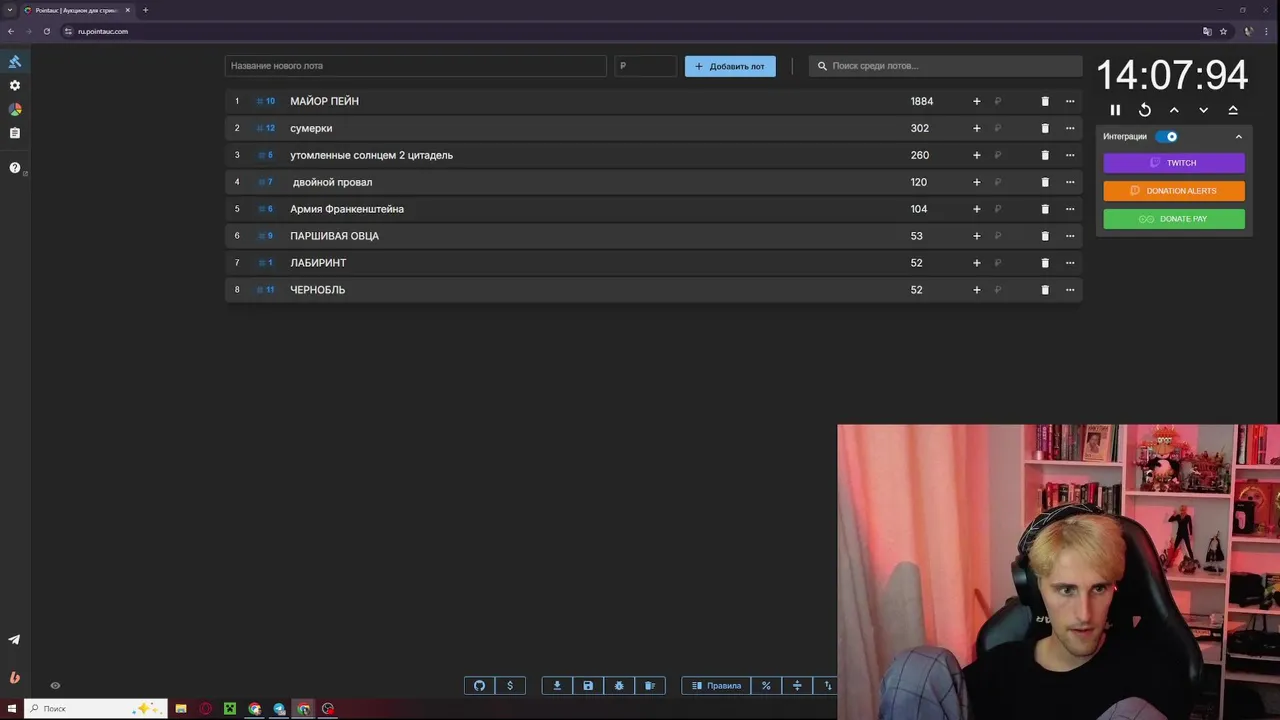Open more options for МАЙОР ПЕЙН
Image resolution: width=1280 pixels, height=720 pixels.
tap(1070, 101)
